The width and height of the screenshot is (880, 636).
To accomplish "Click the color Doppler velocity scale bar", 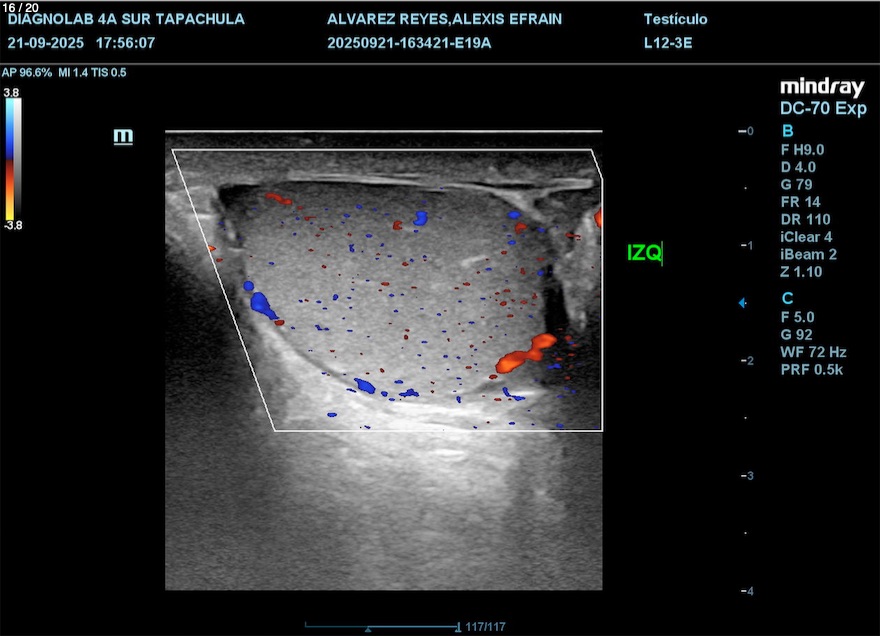I will click(11, 158).
